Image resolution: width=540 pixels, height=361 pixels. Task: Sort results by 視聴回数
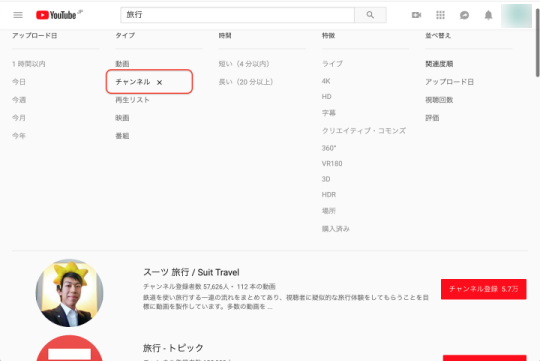tap(439, 100)
